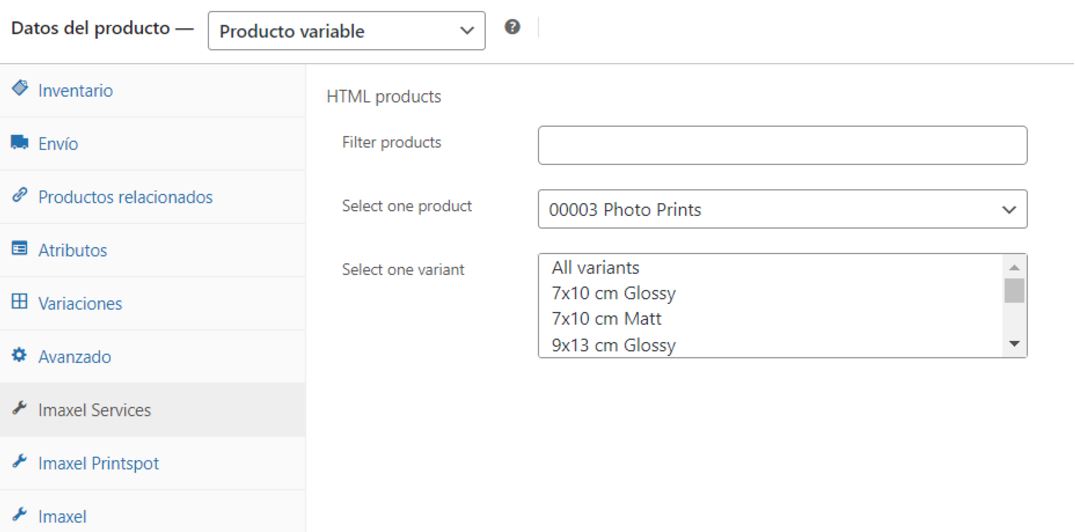
Task: Click the Variaciones grid icon
Action: (x=19, y=302)
